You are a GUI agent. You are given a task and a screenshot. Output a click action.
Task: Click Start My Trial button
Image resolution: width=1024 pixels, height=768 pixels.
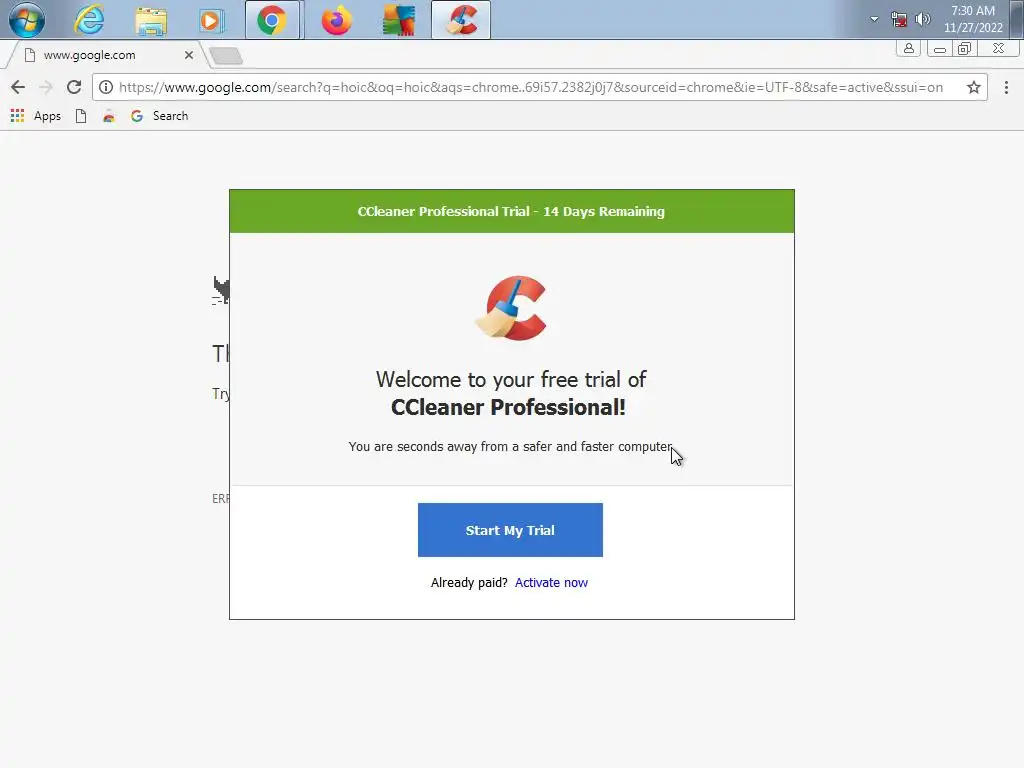[510, 530]
